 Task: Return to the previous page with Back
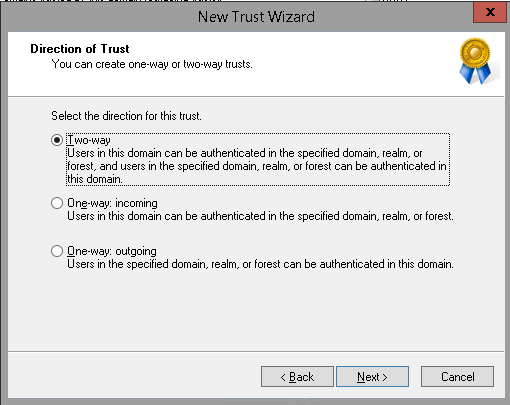tap(297, 377)
